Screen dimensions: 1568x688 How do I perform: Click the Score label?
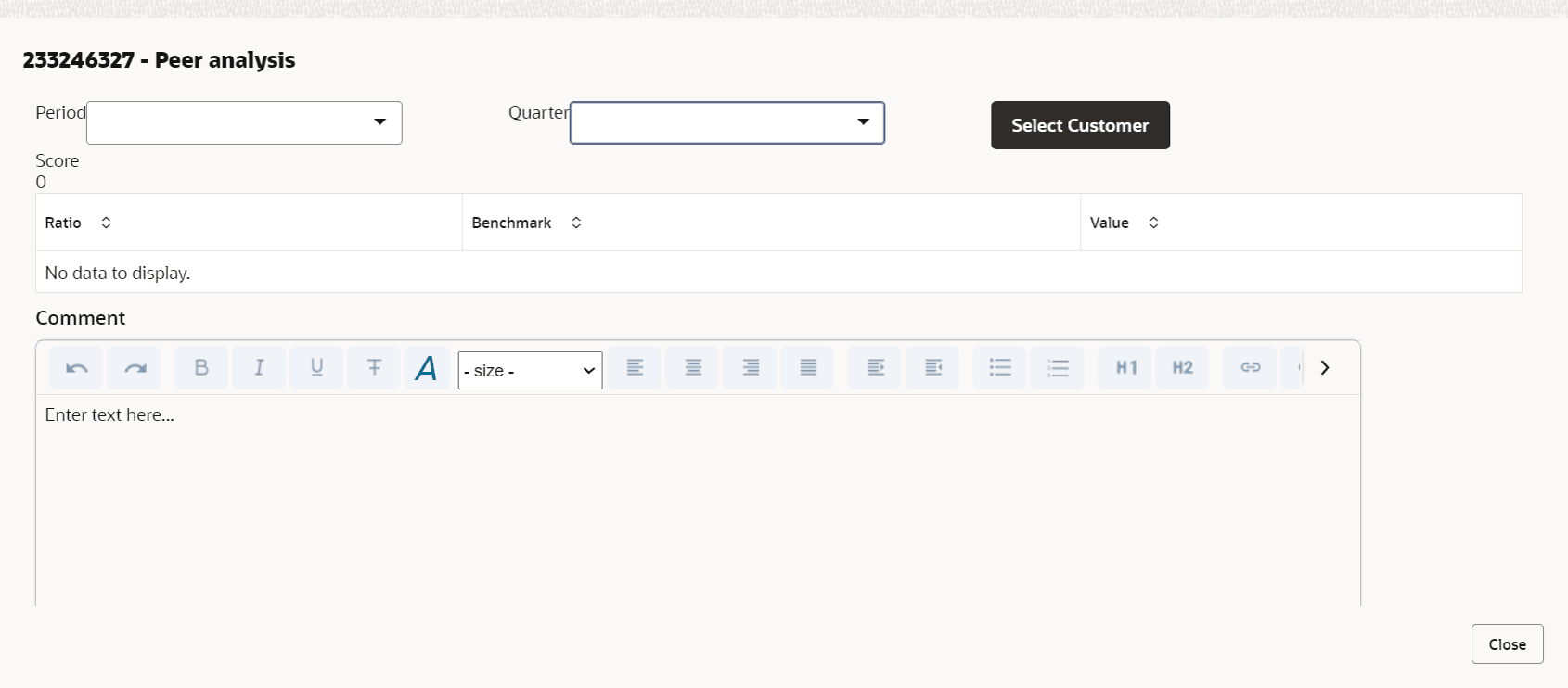(58, 160)
